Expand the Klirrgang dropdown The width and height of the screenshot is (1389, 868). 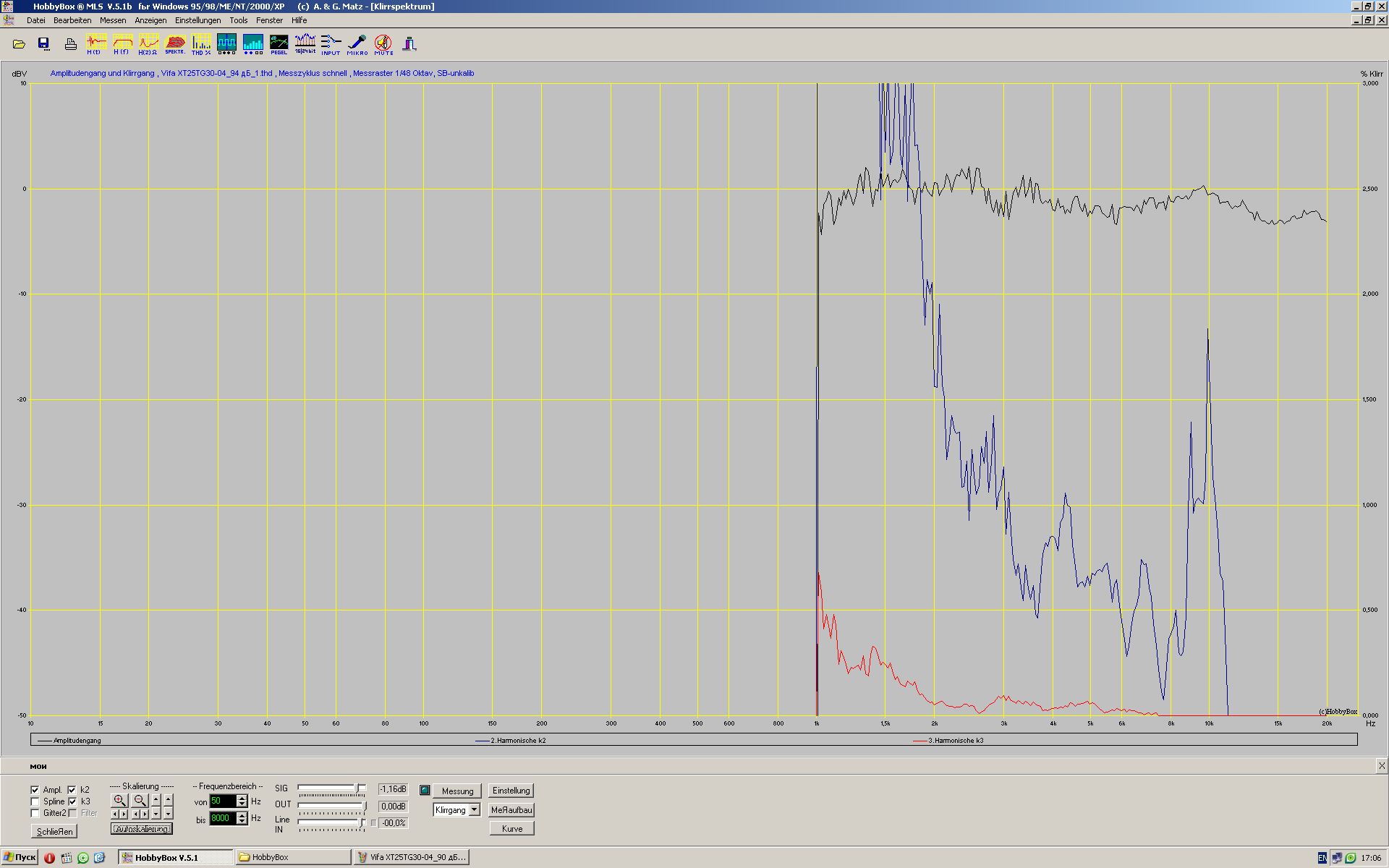point(475,810)
